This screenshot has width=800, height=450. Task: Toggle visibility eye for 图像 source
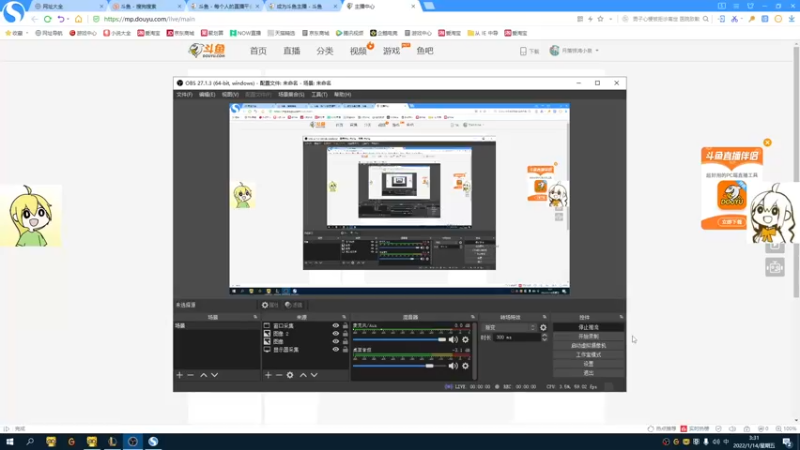coord(336,341)
